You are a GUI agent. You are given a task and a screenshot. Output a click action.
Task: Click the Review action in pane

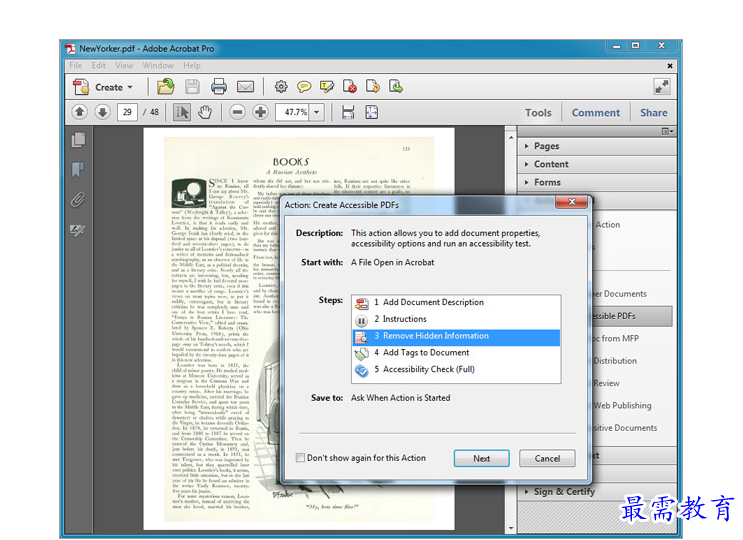tap(607, 383)
